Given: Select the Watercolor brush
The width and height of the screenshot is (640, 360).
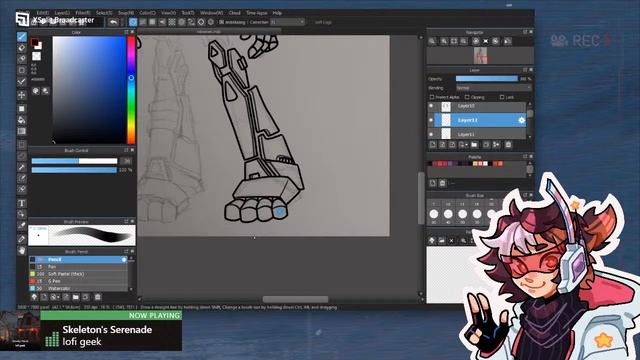Looking at the screenshot, I should click(x=78, y=288).
